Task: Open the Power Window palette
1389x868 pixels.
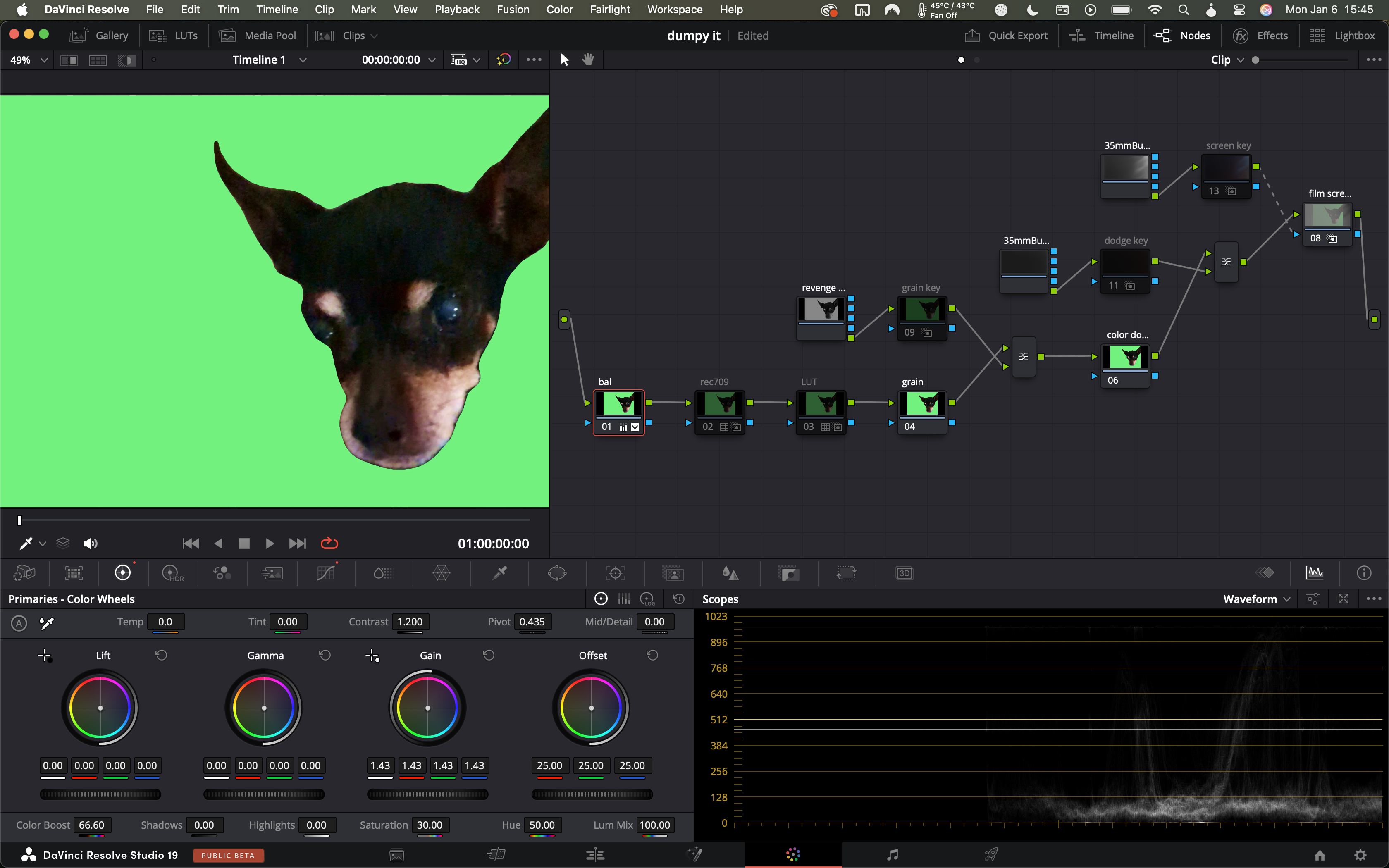Action: click(557, 573)
